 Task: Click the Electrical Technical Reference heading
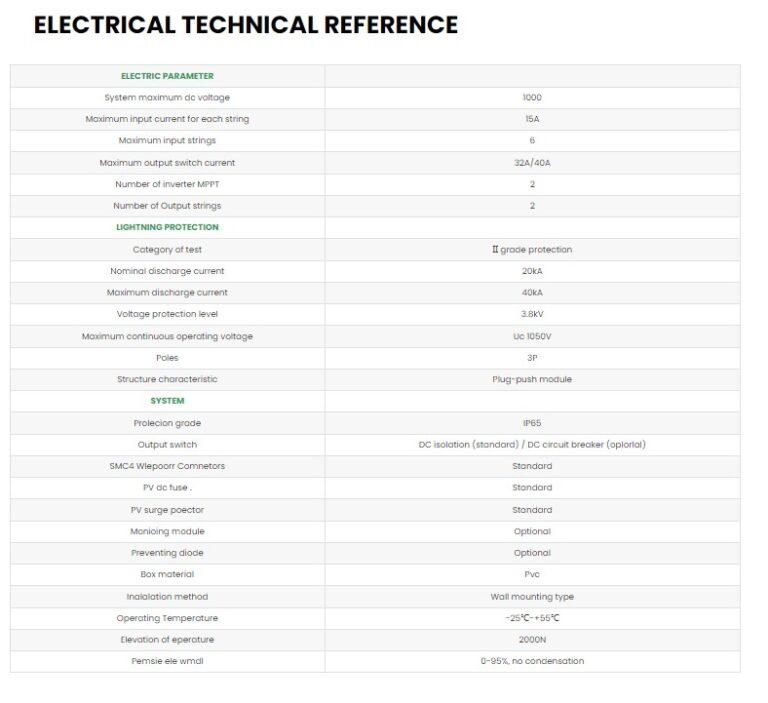click(246, 25)
